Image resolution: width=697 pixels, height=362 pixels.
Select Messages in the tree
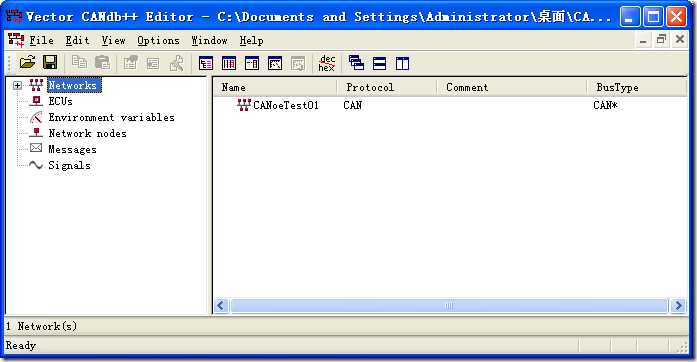72,149
